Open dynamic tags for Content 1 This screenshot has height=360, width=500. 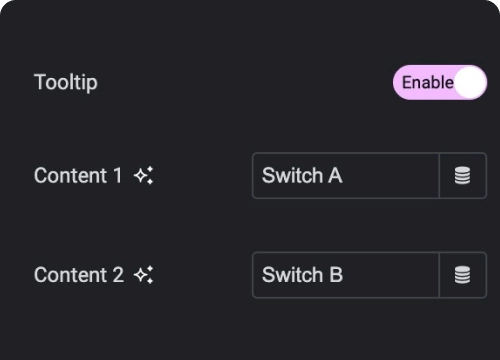pyautogui.click(x=463, y=176)
